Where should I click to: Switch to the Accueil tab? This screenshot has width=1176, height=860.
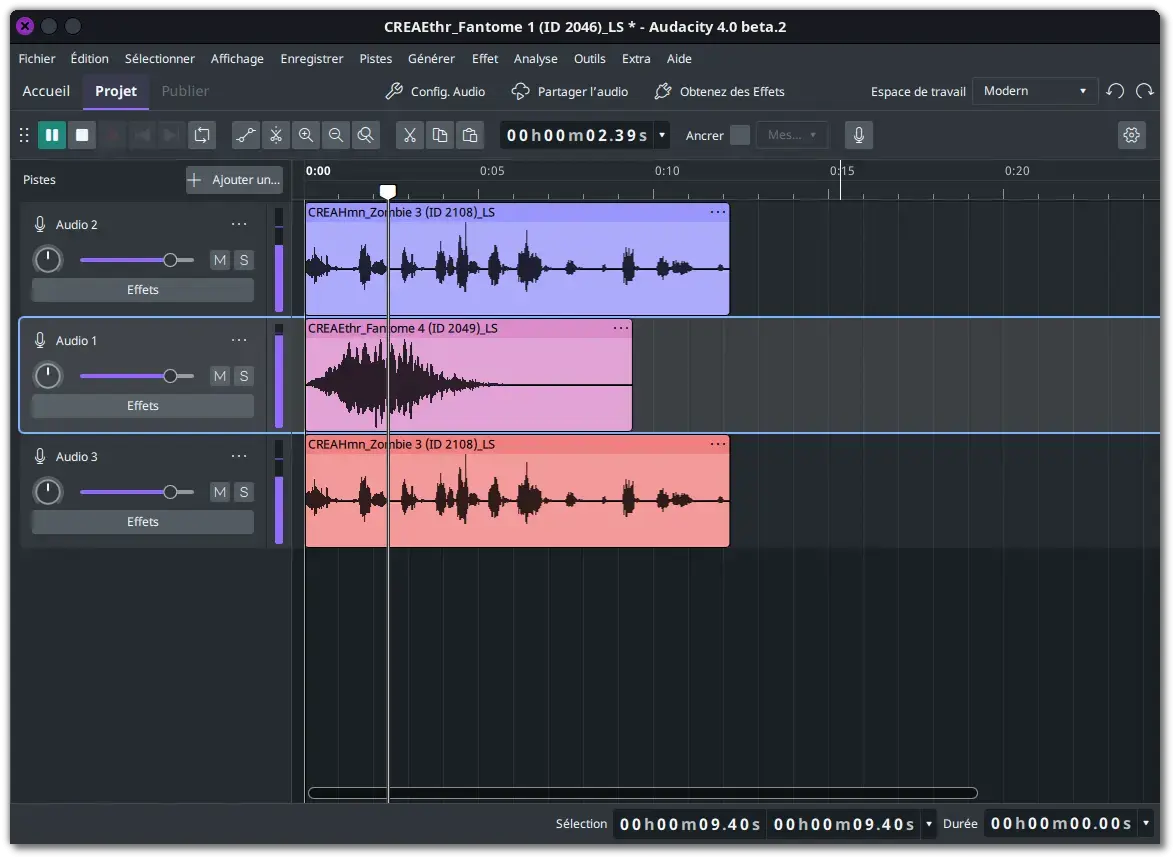[46, 91]
